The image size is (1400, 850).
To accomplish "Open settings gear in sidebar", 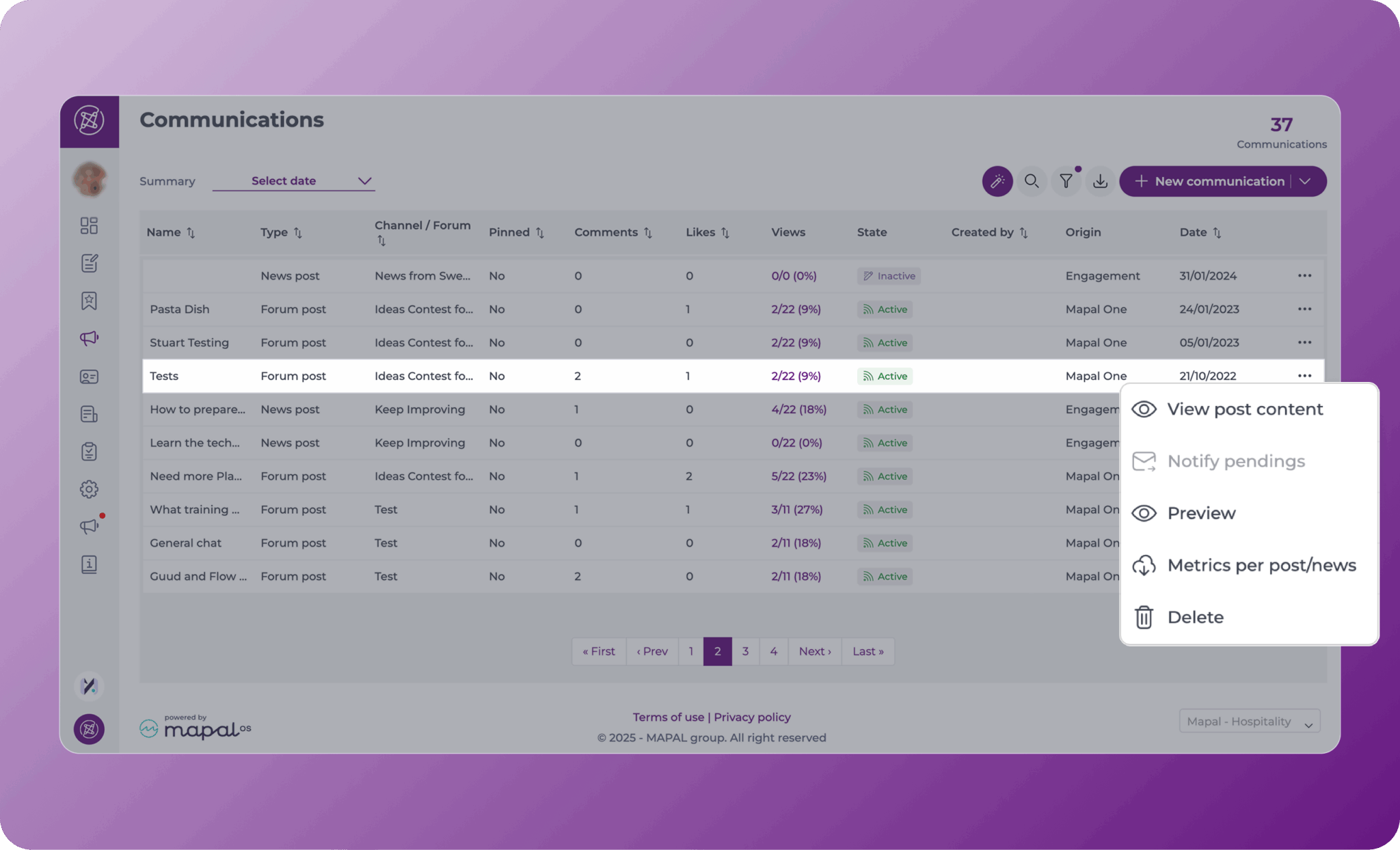I will [89, 489].
